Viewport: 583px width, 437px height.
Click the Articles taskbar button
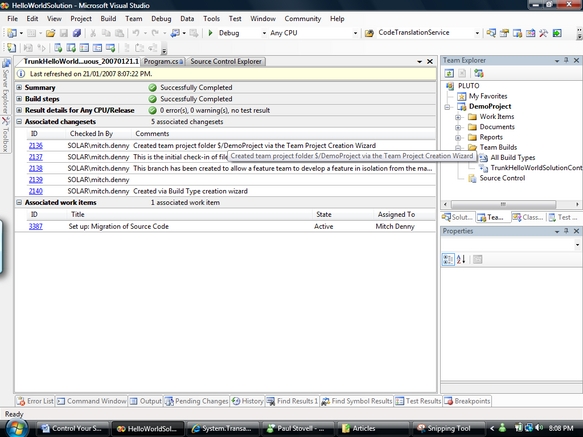pos(373,428)
